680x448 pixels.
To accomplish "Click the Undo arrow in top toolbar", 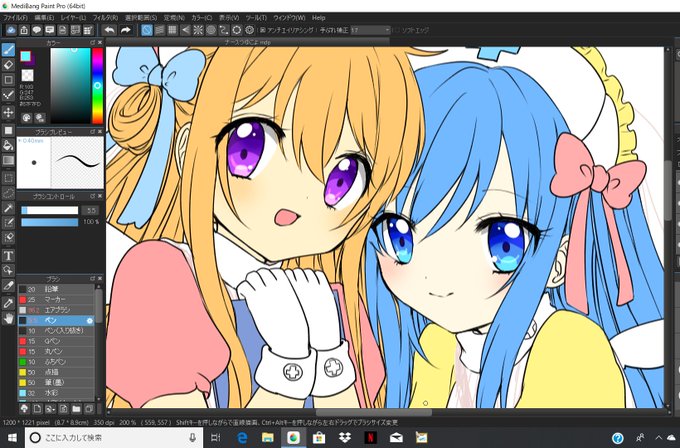I will [110, 30].
